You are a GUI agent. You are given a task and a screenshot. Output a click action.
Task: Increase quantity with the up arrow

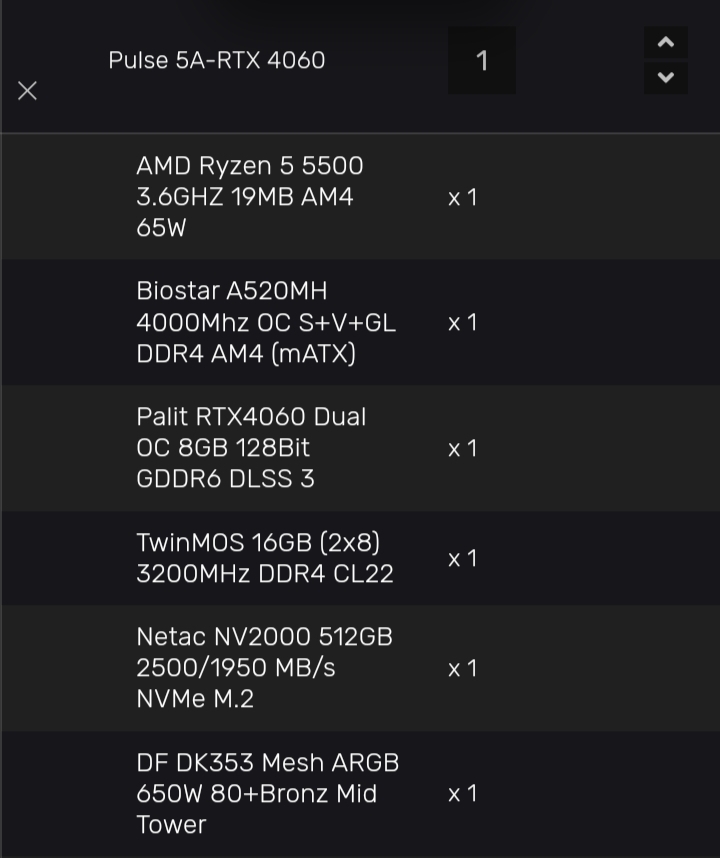tap(665, 43)
